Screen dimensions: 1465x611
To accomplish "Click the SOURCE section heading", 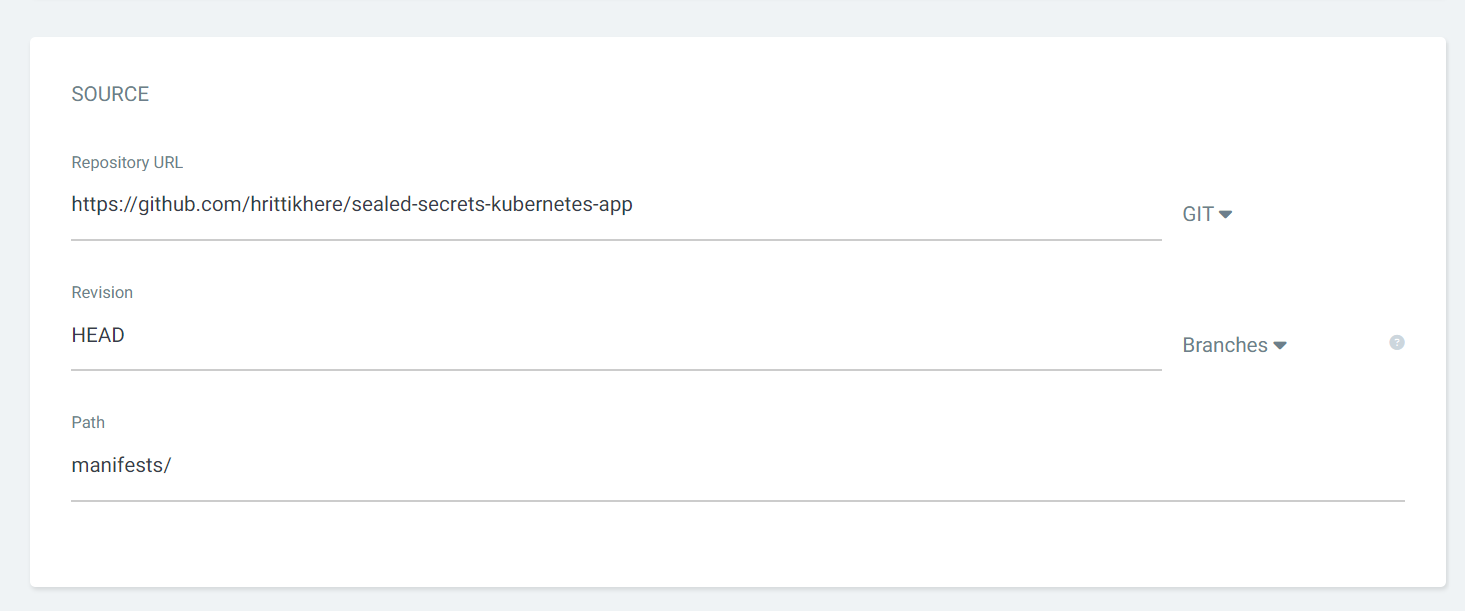I will (110, 93).
